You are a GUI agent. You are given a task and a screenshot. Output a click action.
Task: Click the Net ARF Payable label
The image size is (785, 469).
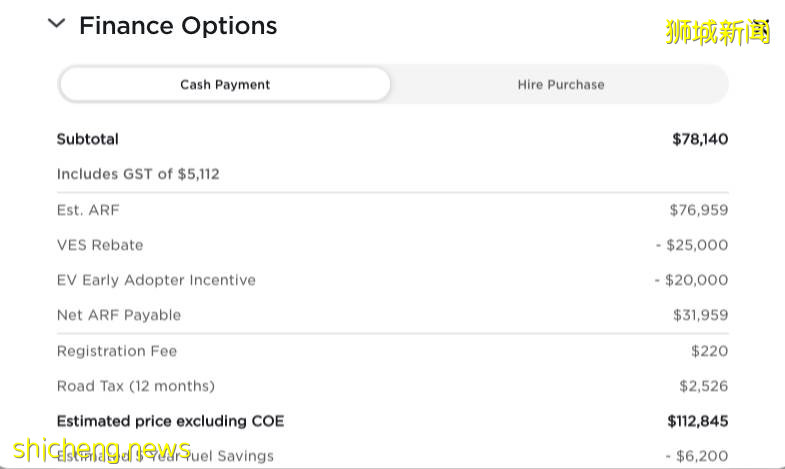(119, 315)
